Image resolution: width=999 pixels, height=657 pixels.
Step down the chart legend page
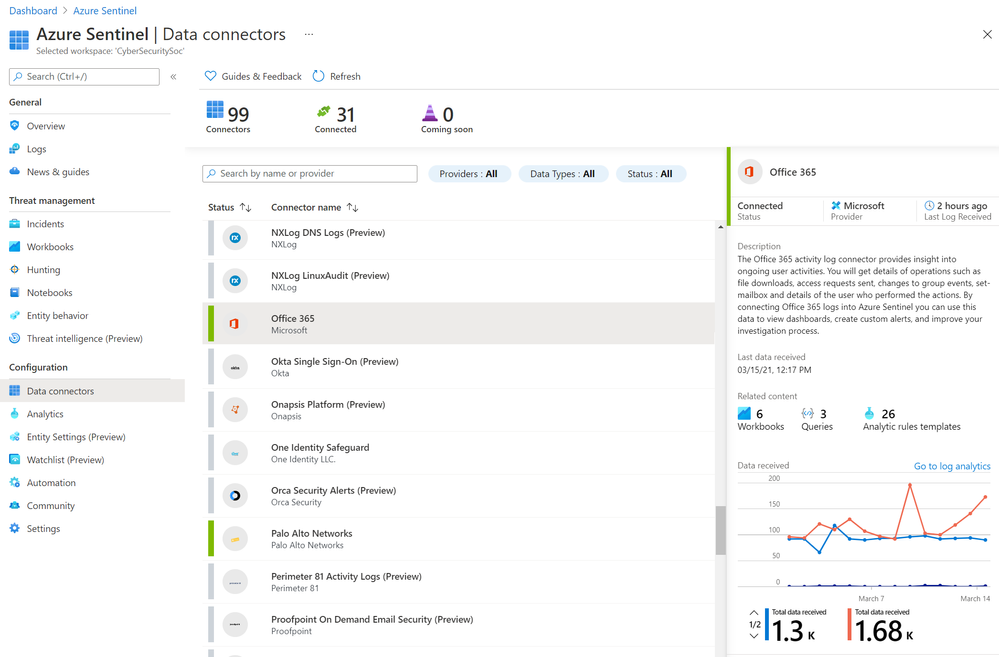753,634
